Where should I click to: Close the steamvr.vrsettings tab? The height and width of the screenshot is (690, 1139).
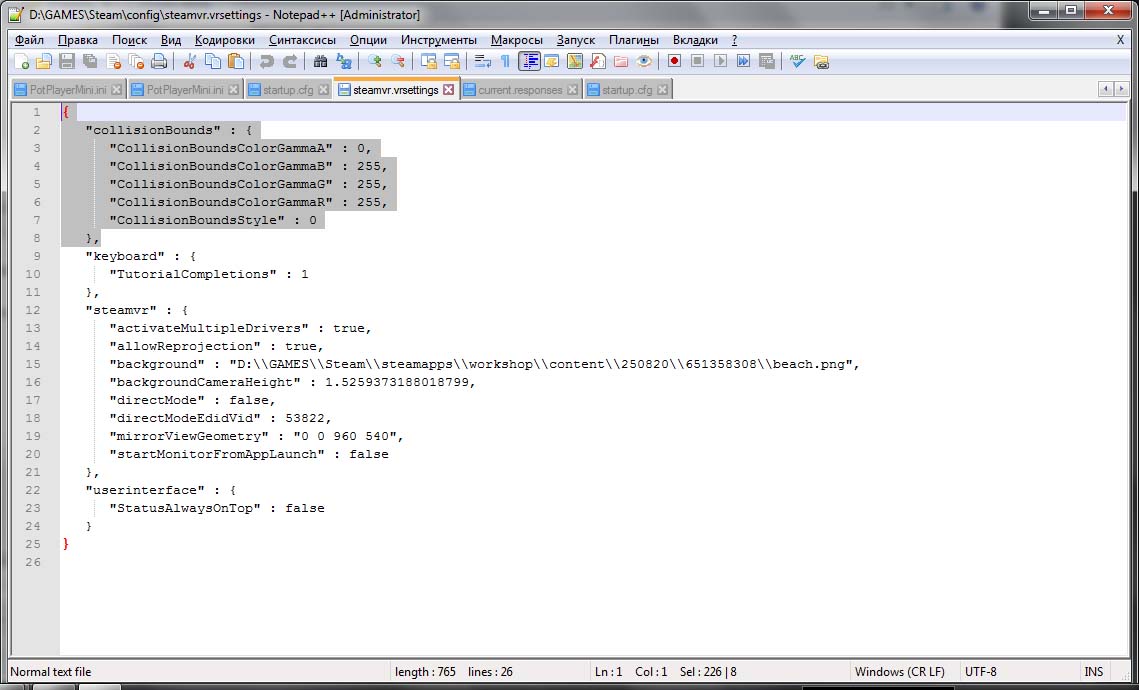pos(449,90)
